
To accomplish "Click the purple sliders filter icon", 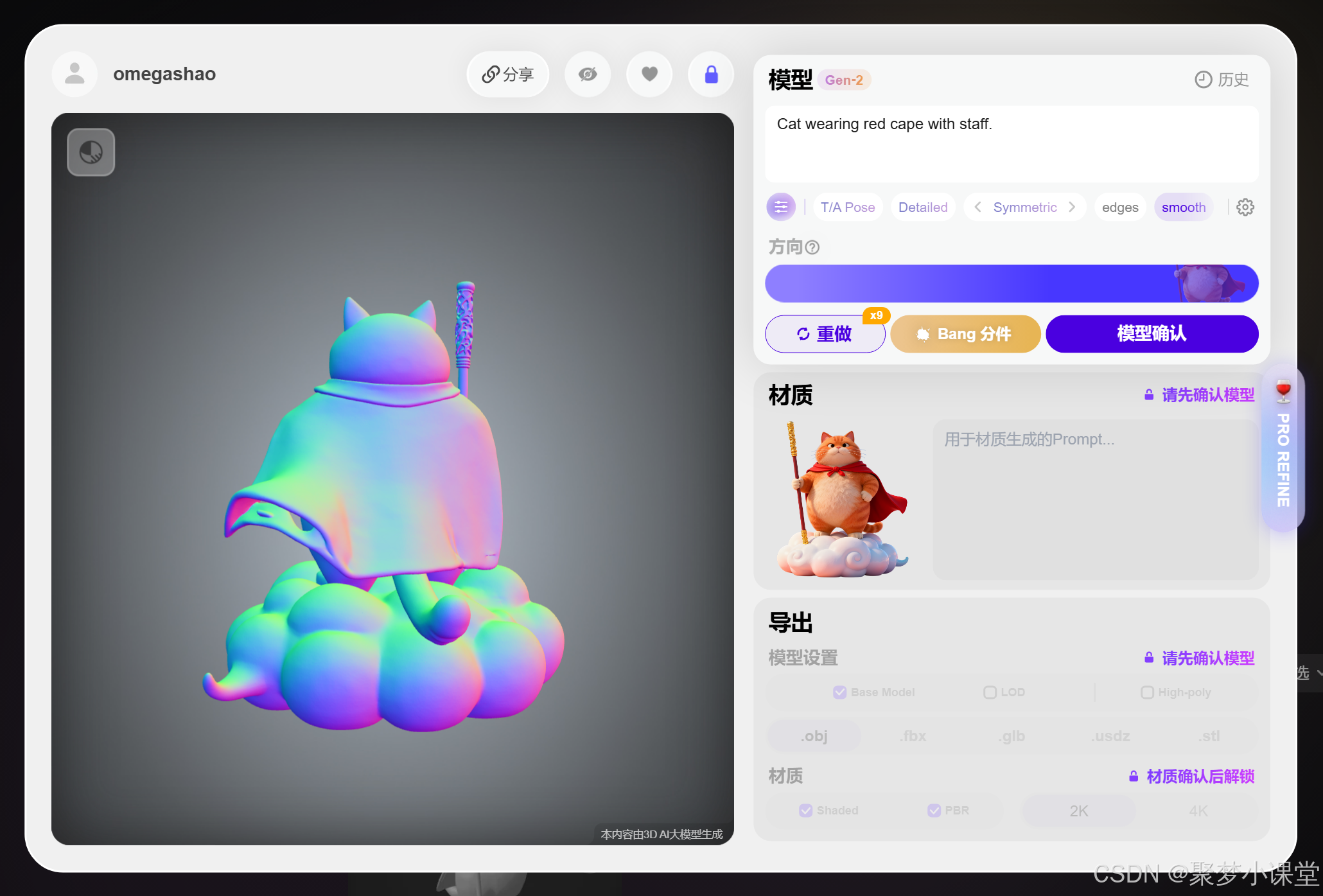I will point(781,207).
